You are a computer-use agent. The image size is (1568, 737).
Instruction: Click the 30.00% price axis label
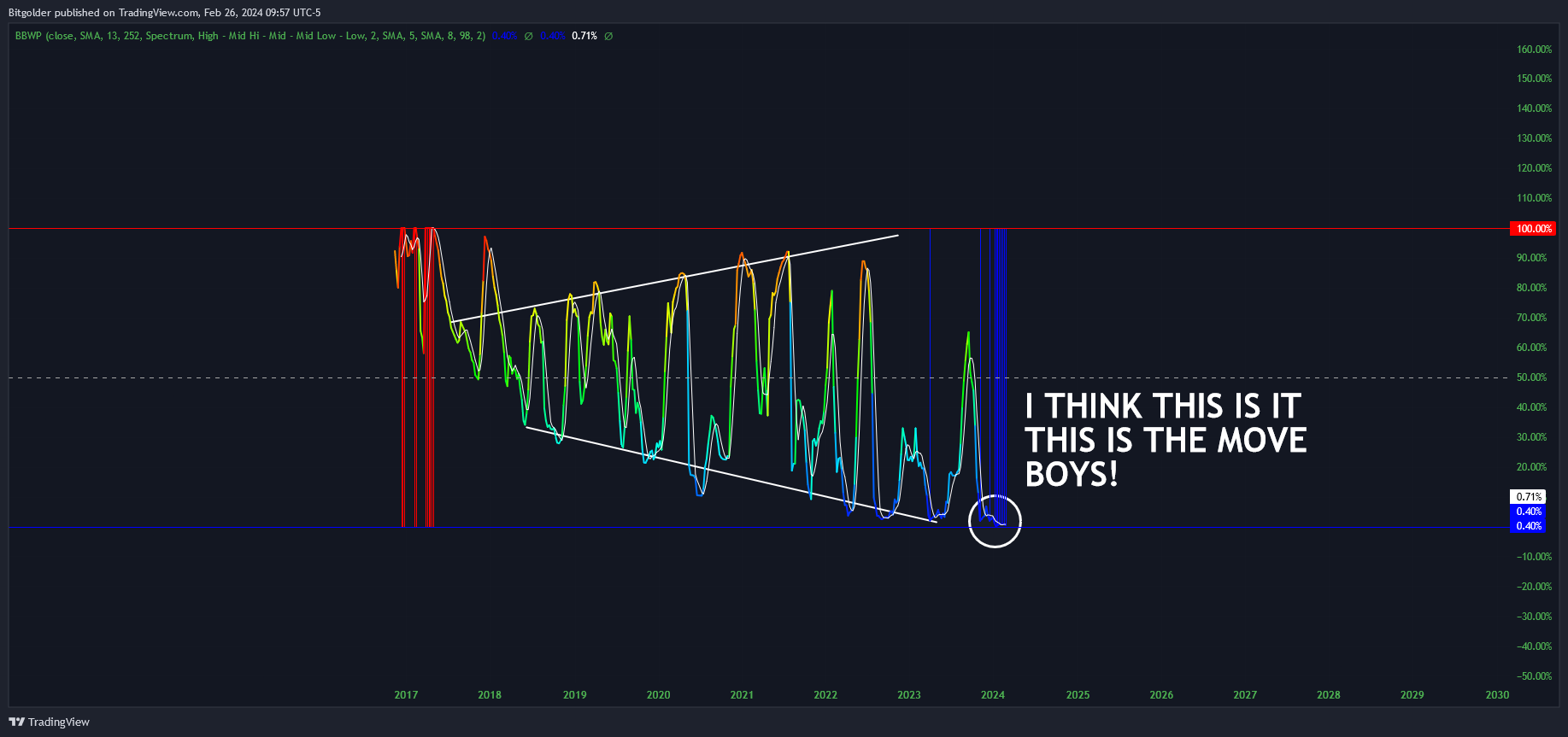(1531, 437)
